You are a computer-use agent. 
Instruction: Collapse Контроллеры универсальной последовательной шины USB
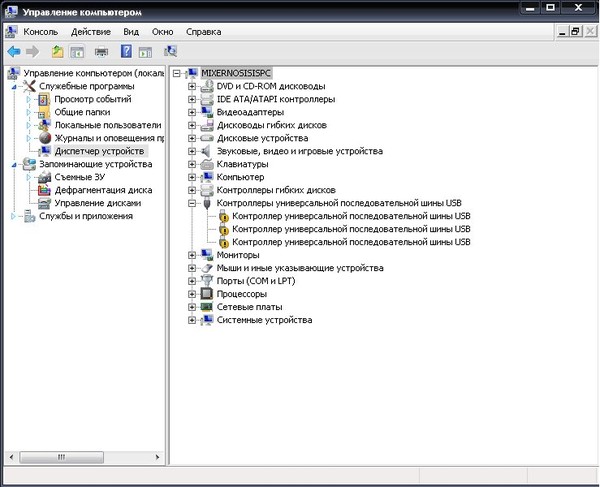click(x=192, y=203)
